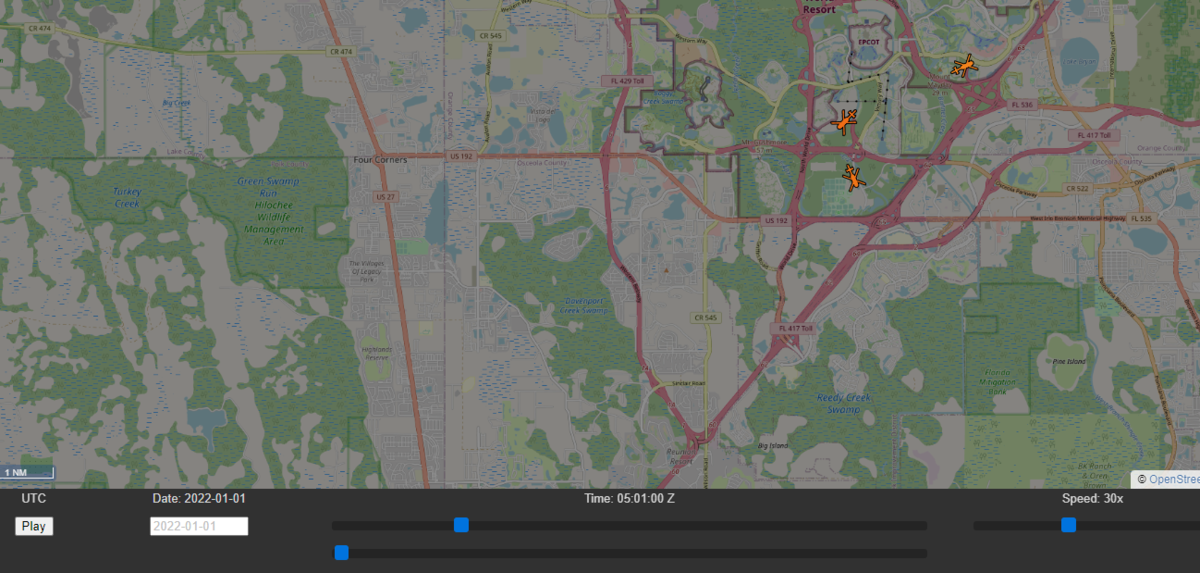This screenshot has height=573, width=1200.
Task: Open the OpenStreetMap attribution link
Action: coord(1172,479)
